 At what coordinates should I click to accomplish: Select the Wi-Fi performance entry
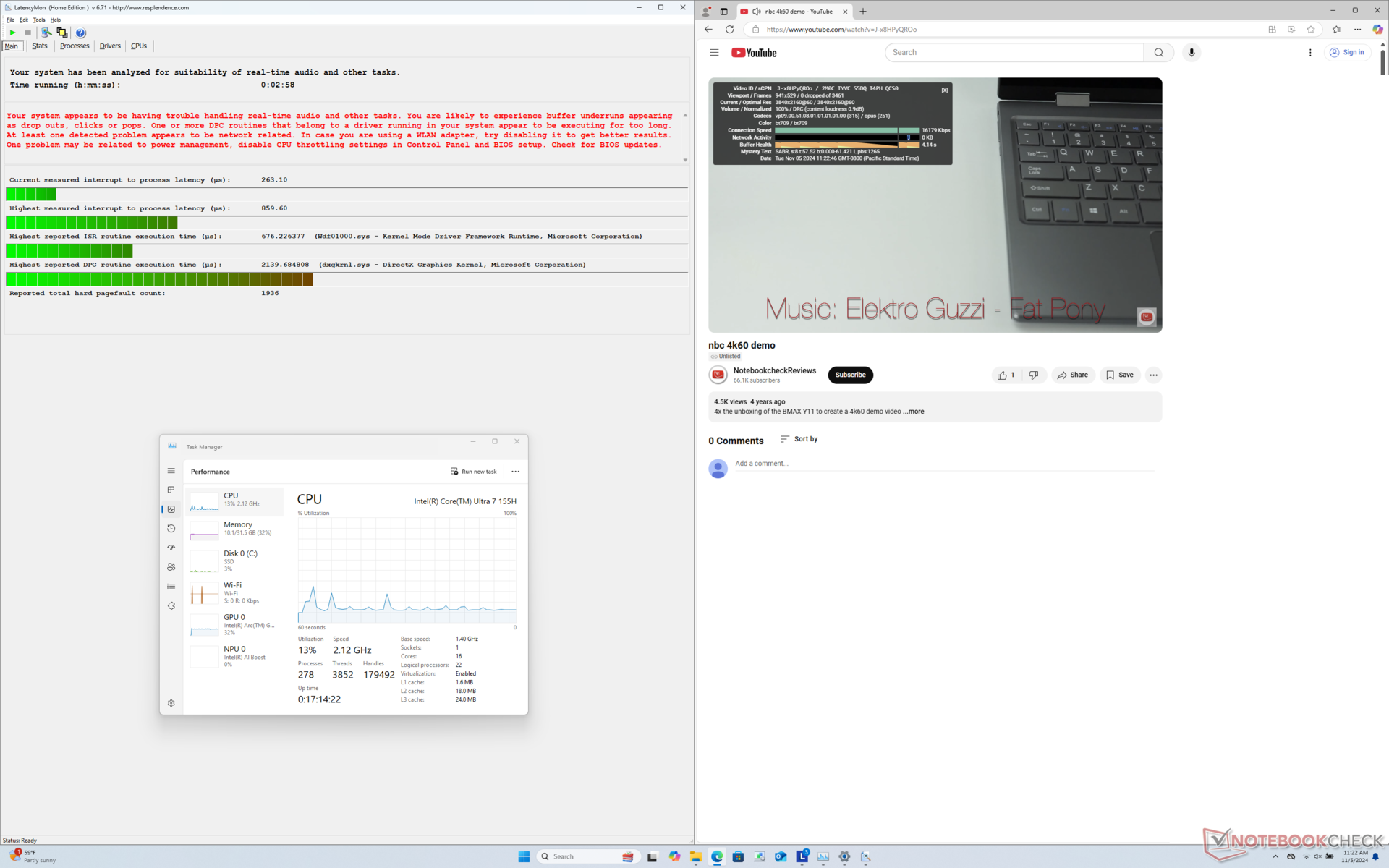click(x=235, y=592)
